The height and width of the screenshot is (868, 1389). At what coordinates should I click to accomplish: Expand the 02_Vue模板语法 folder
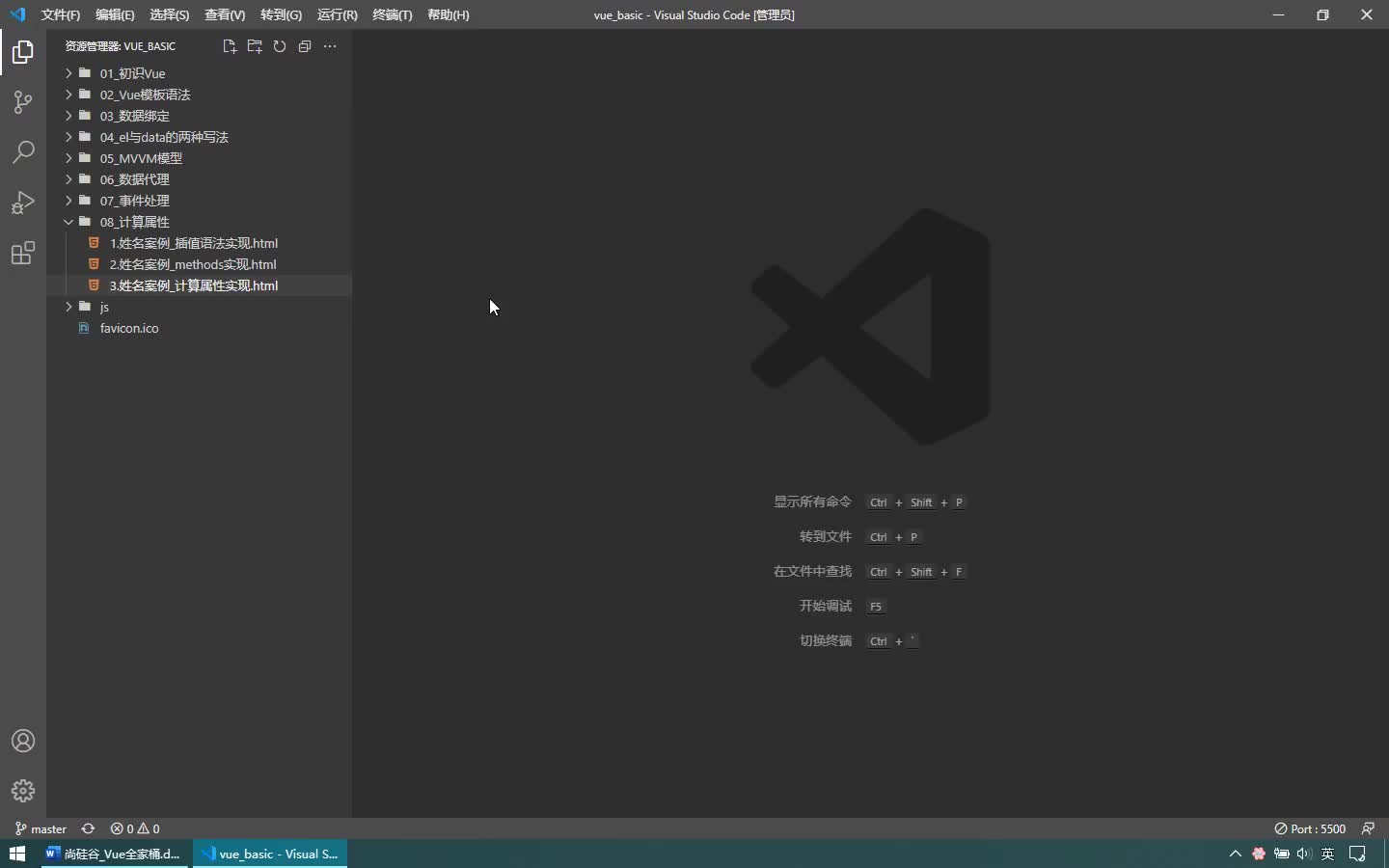199,95
